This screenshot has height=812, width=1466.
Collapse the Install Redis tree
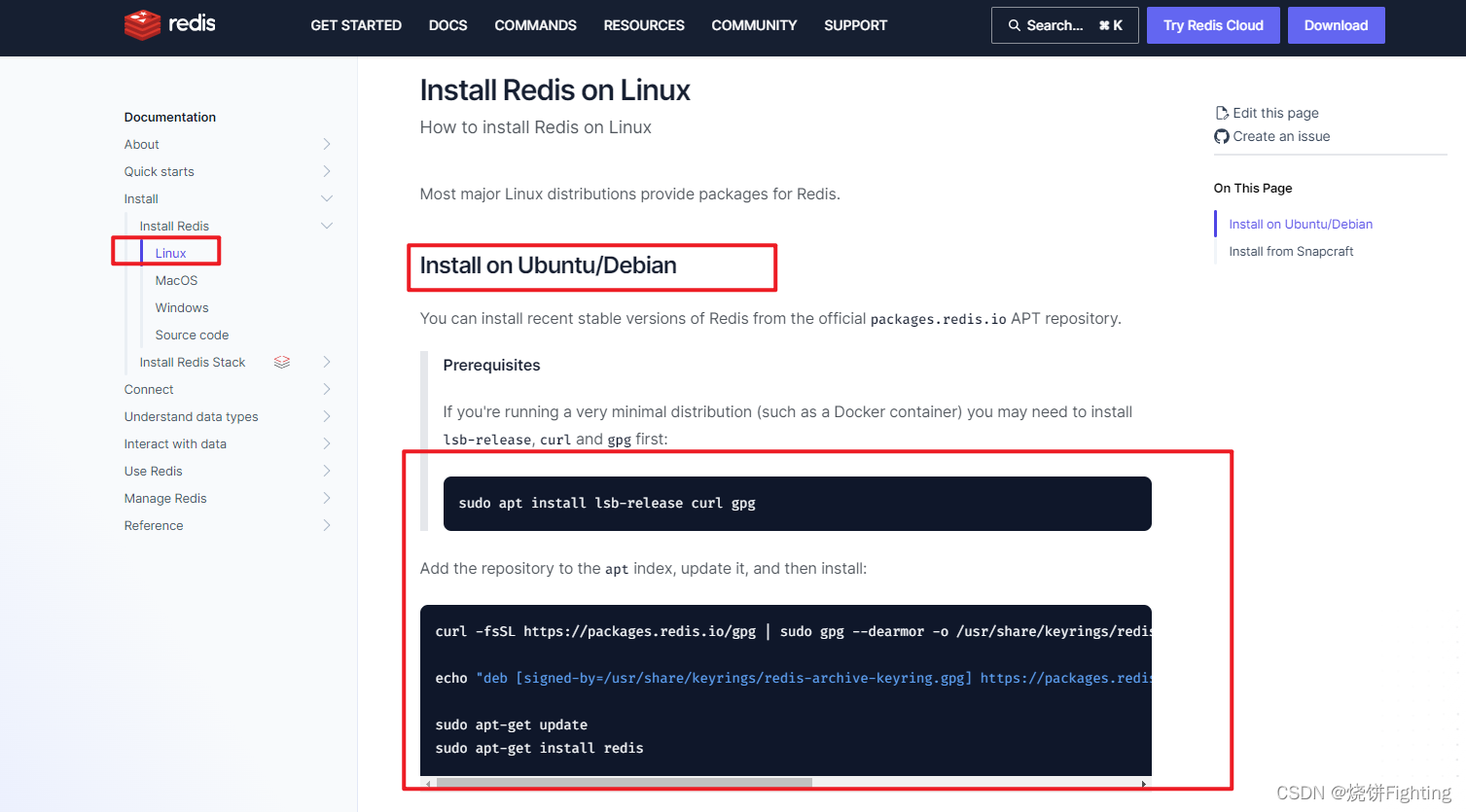pos(327,225)
